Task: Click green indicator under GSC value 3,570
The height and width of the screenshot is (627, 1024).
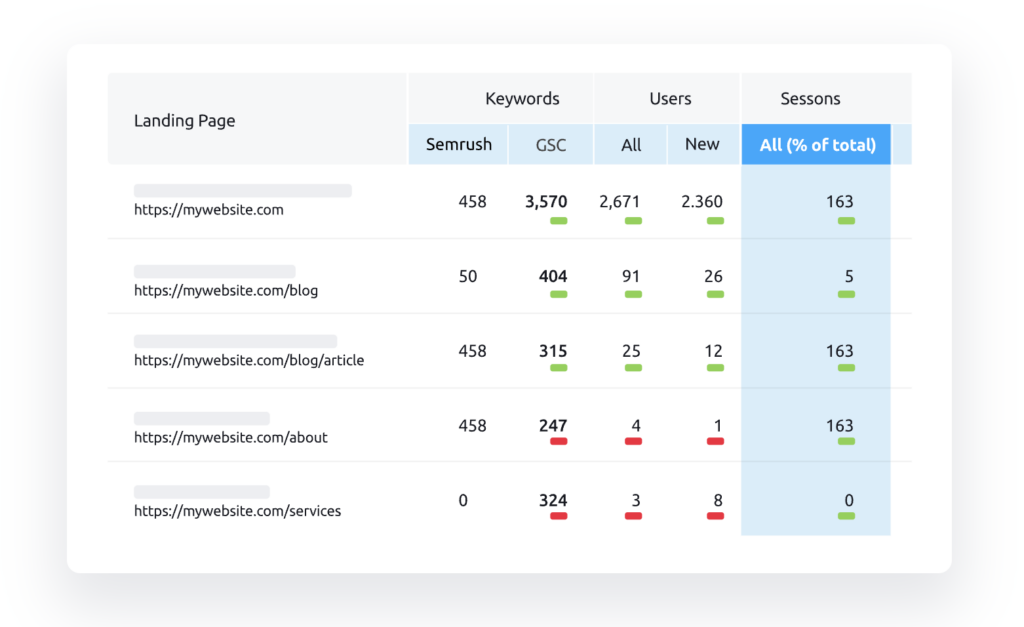Action: click(x=558, y=220)
